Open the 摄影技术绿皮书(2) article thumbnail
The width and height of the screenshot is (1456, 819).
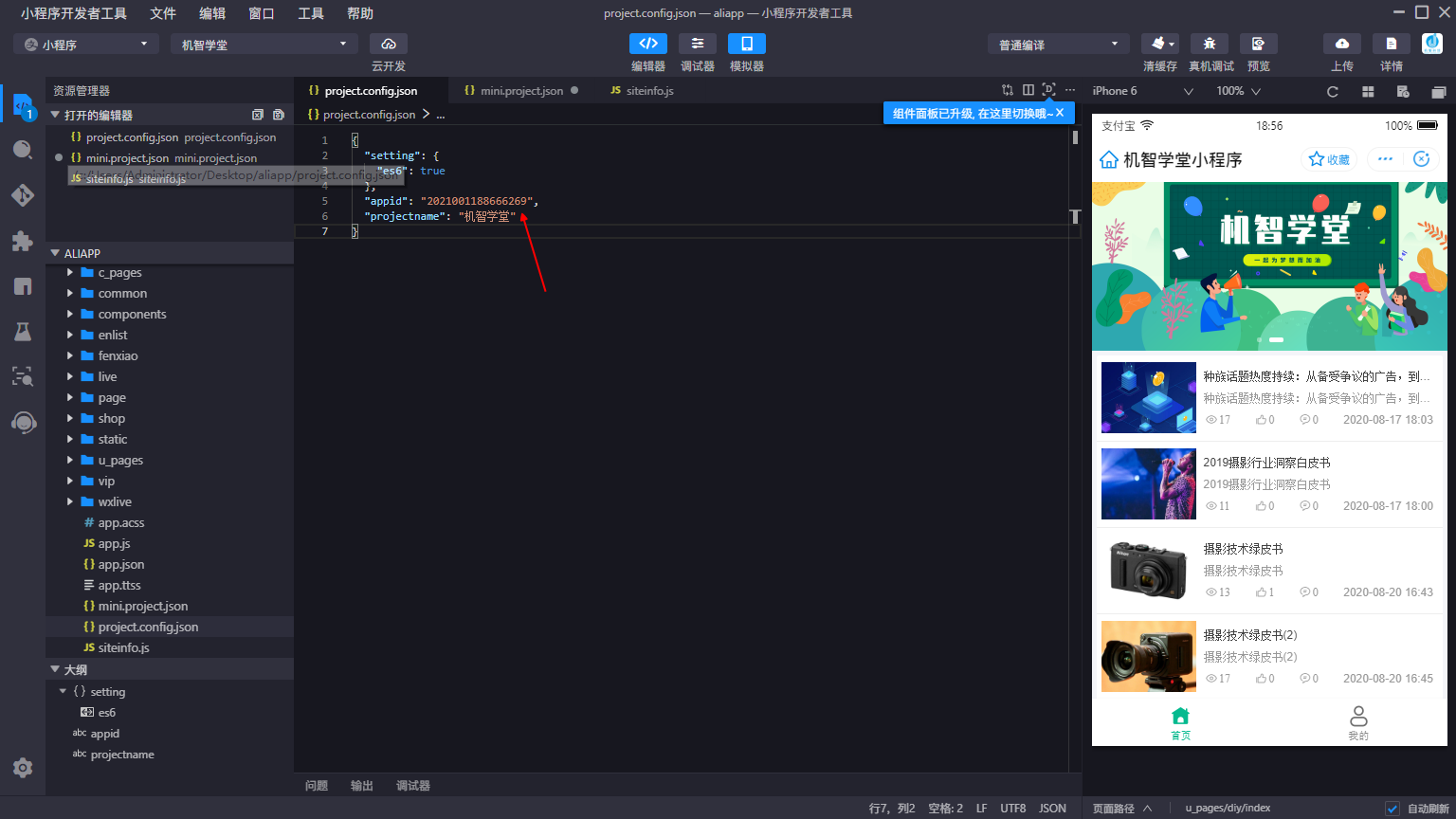1149,656
